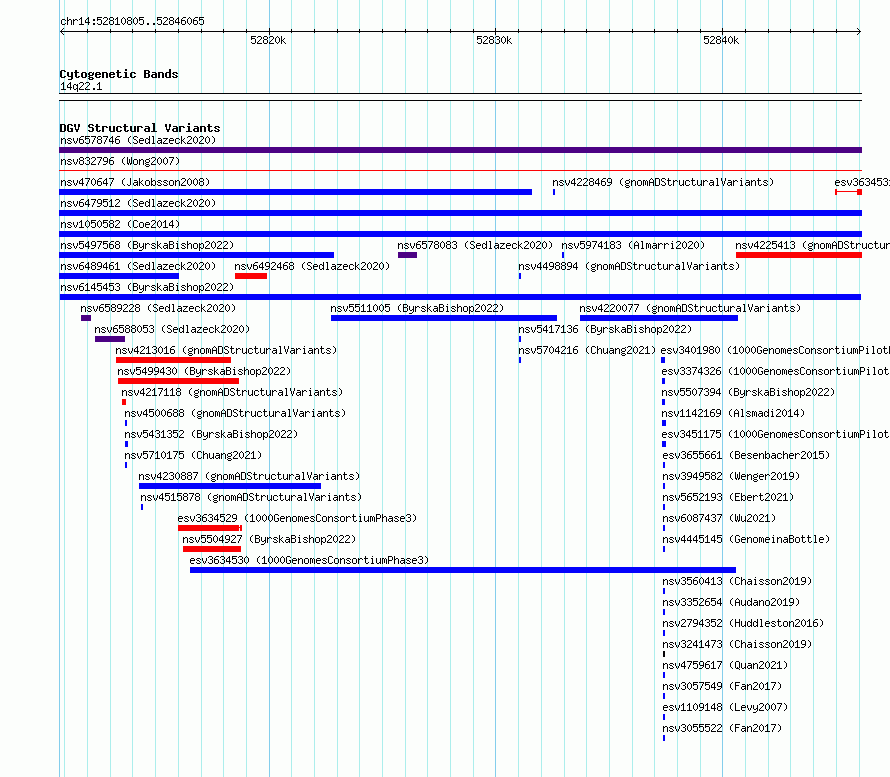Click nsv3057549 (Fan2017) label

click(x=722, y=686)
